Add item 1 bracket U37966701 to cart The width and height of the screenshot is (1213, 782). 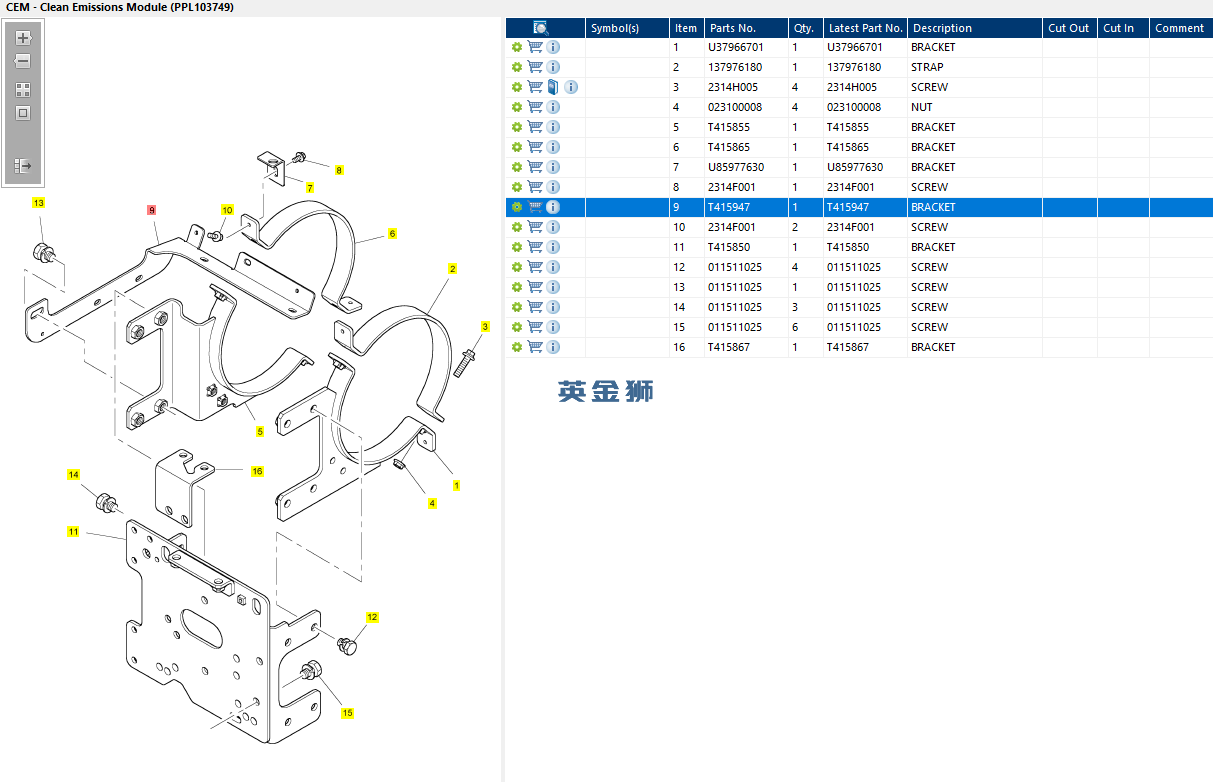[x=535, y=47]
